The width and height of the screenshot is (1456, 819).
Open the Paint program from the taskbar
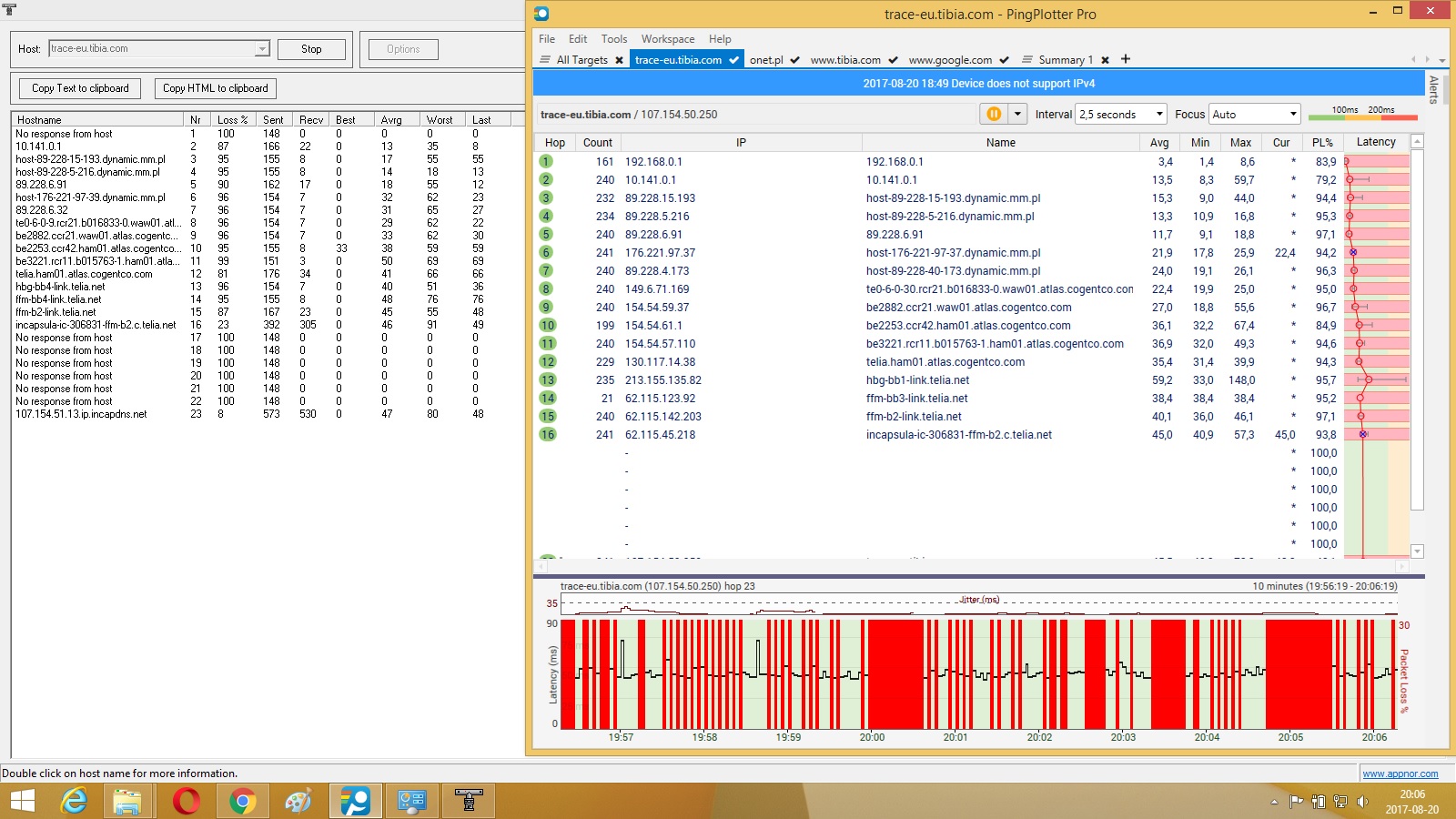[x=298, y=801]
